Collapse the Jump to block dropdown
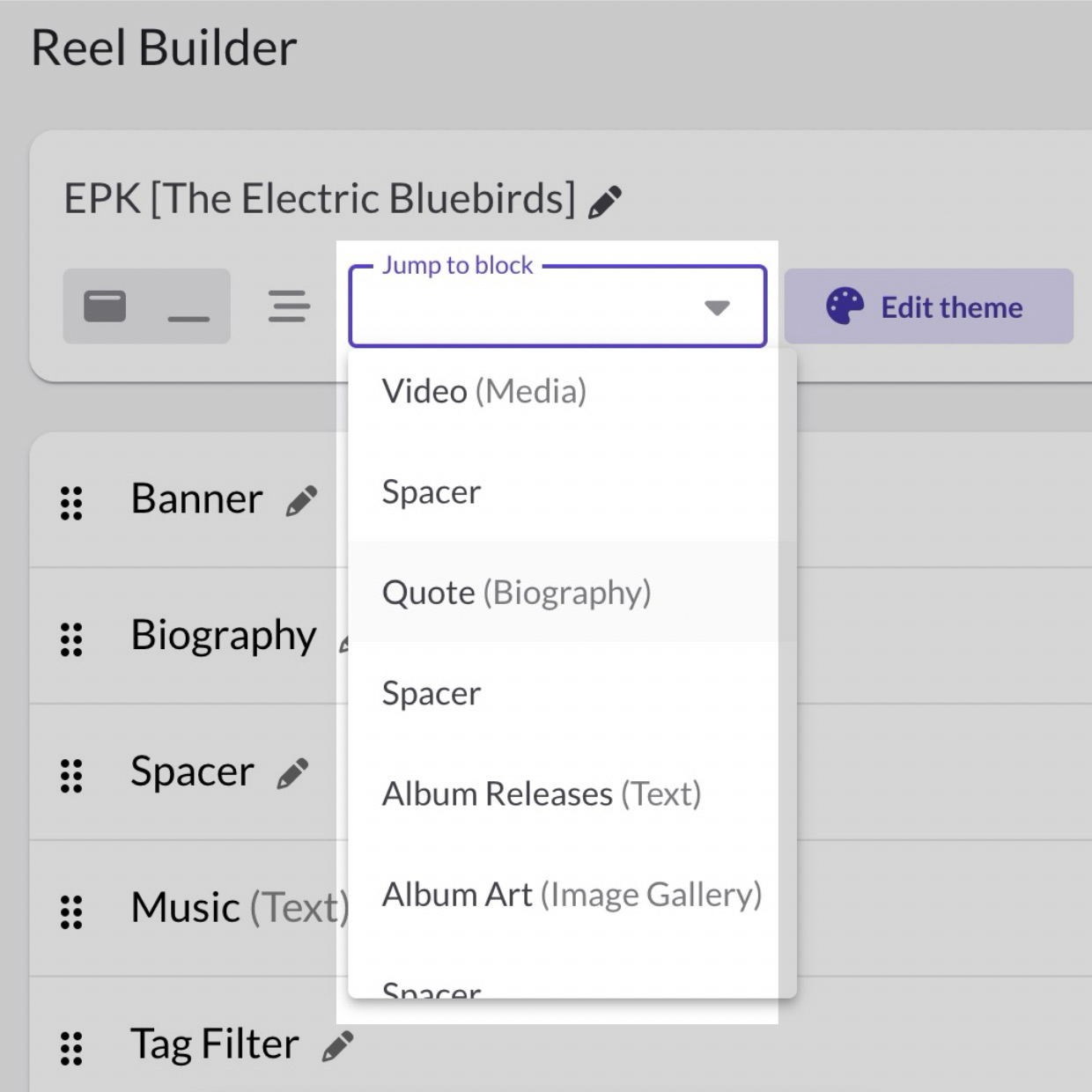Viewport: 1092px width, 1092px height. click(717, 307)
